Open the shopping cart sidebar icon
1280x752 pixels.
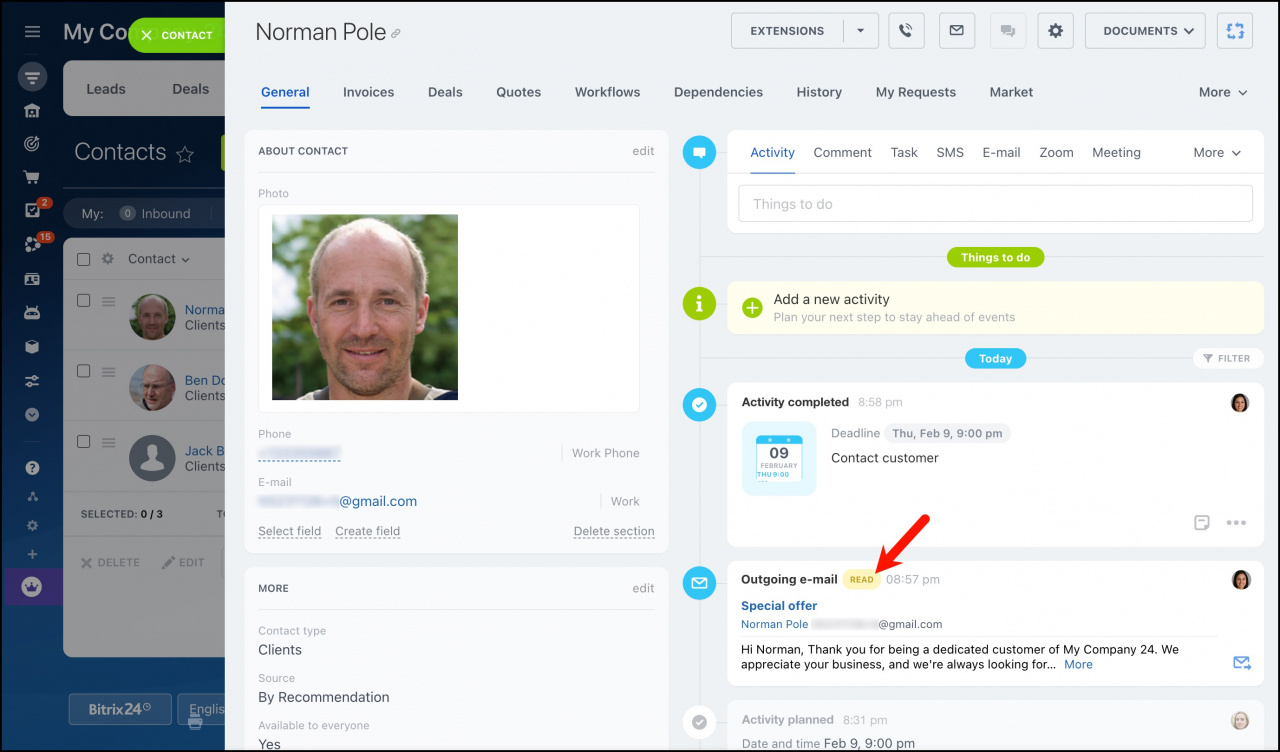click(x=32, y=178)
